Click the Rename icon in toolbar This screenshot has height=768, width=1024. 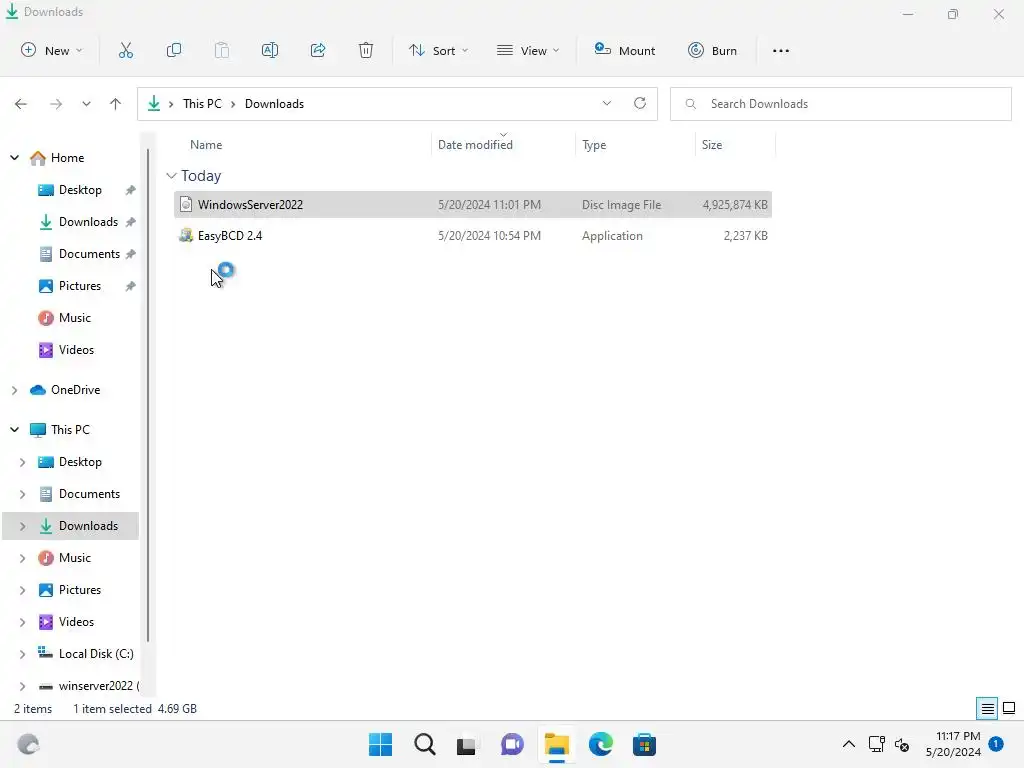(270, 50)
